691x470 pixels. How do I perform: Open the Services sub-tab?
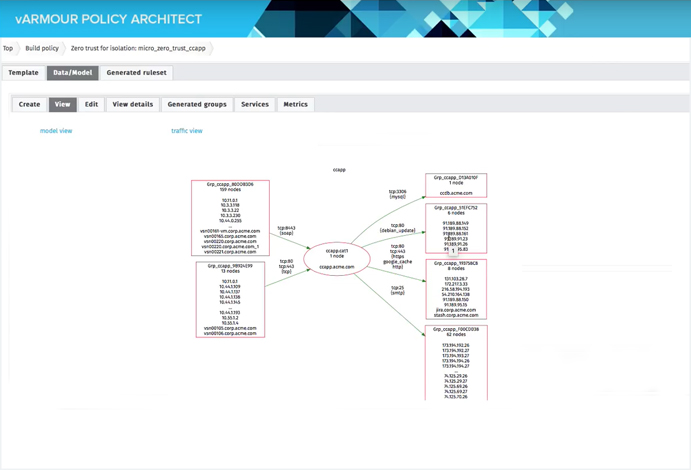255,104
